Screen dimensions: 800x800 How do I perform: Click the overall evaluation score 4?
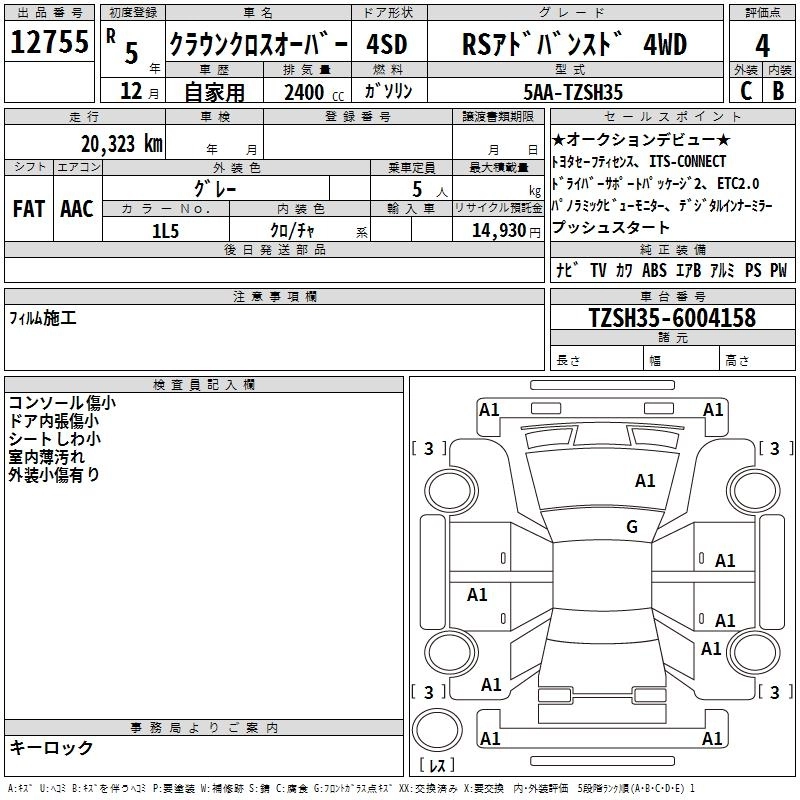click(762, 45)
